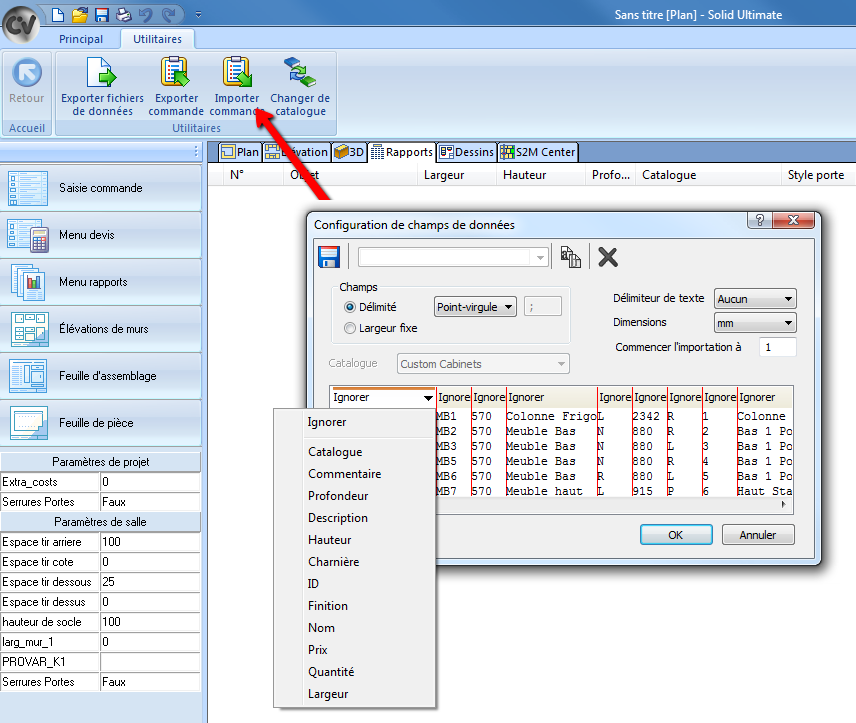Open the S2M Center tab
856x723 pixels.
tap(538, 152)
